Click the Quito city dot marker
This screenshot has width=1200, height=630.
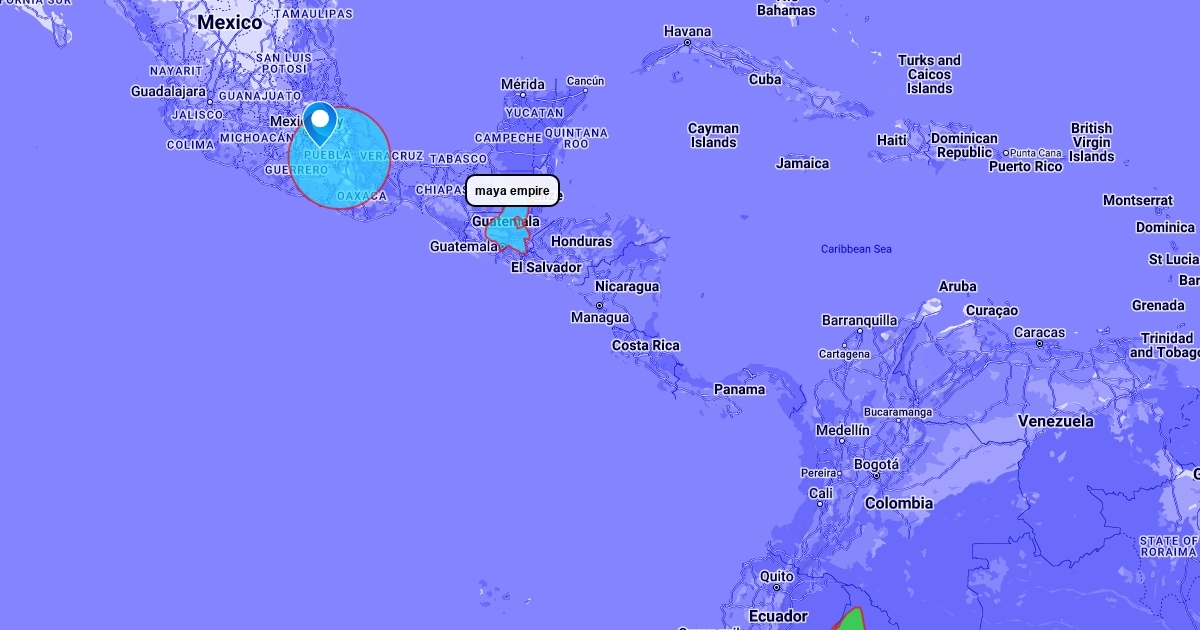tap(777, 589)
